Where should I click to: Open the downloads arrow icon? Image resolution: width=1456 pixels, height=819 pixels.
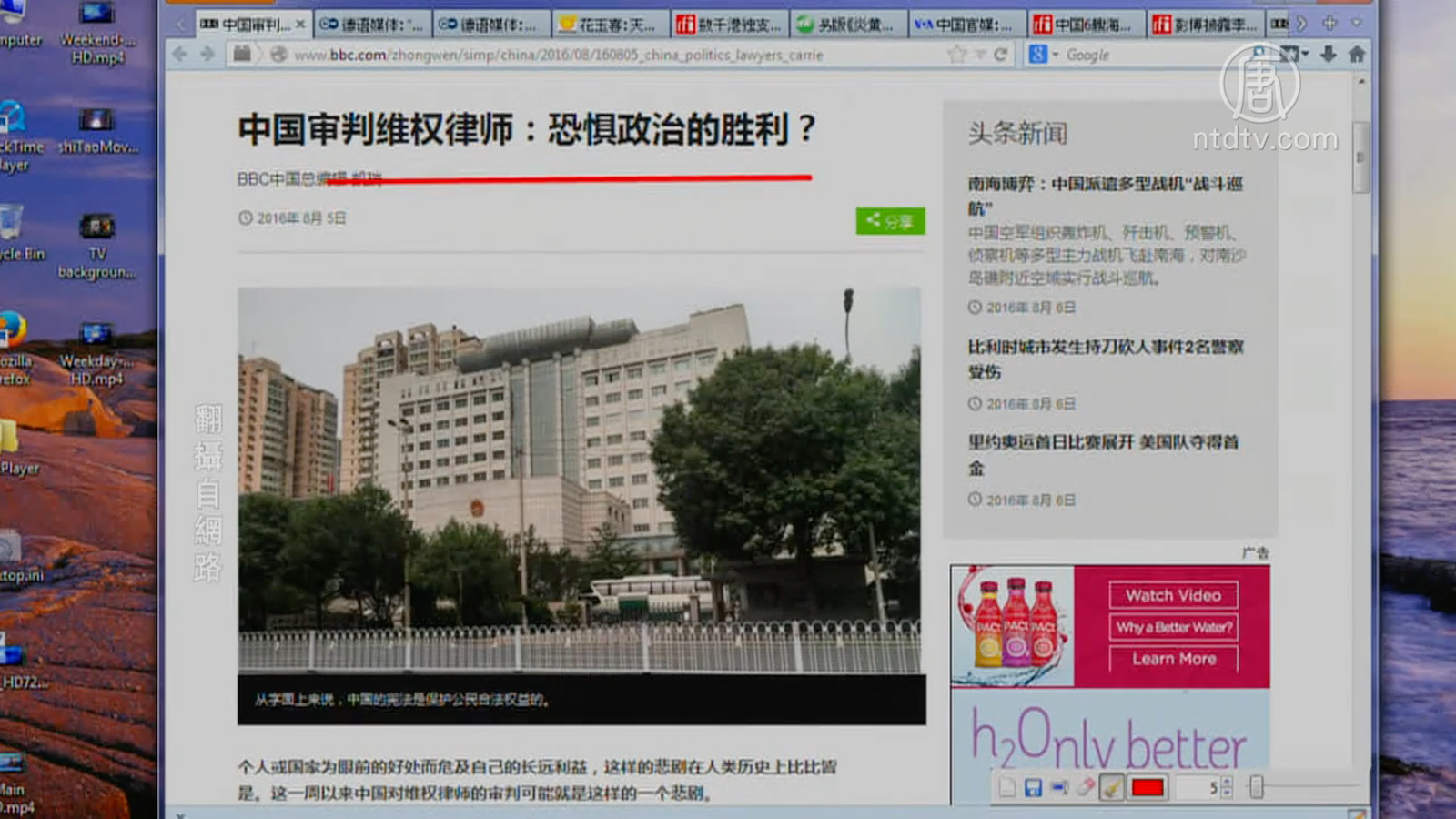[x=1329, y=55]
